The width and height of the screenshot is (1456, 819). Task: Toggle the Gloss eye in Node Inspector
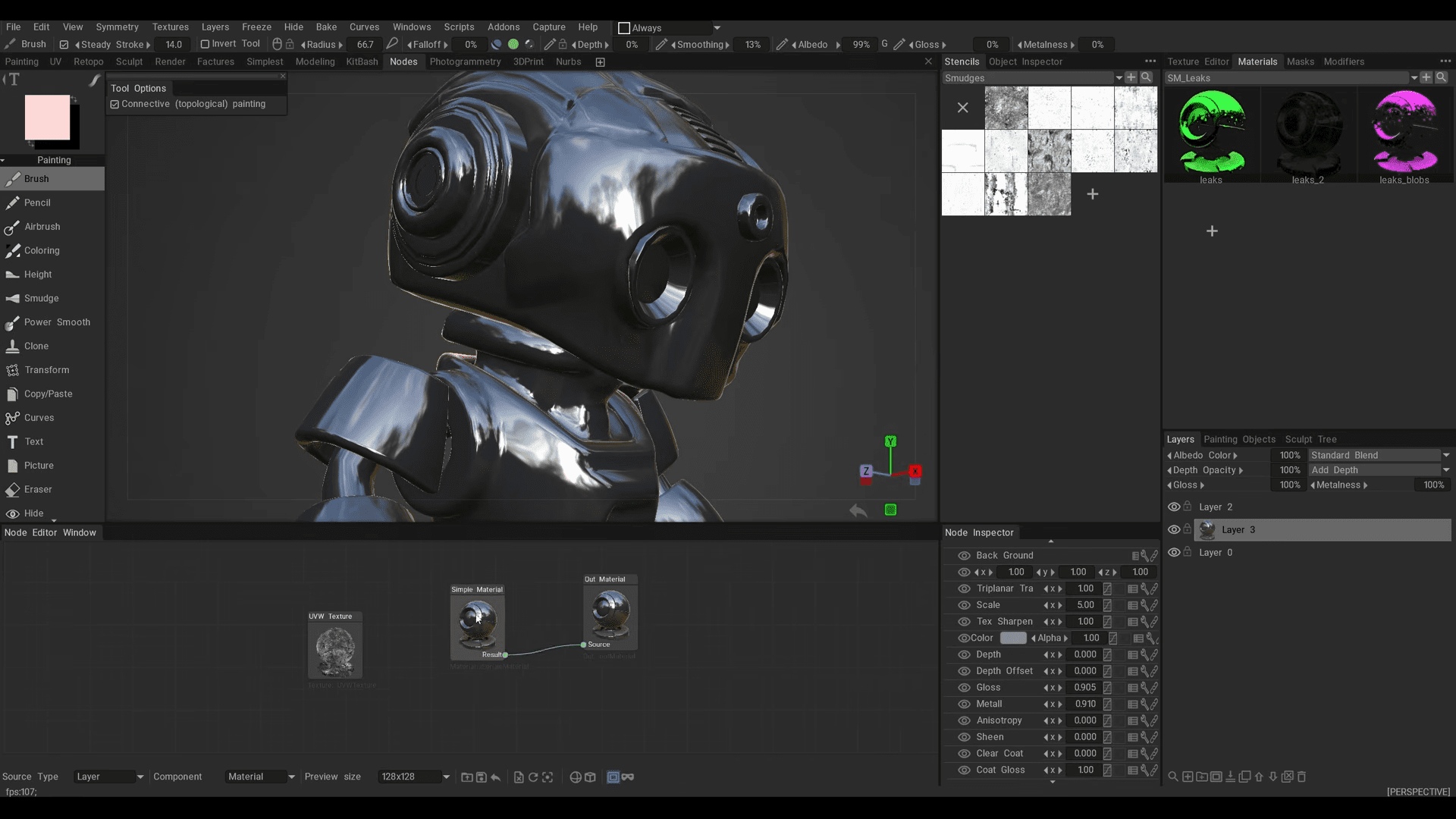tap(964, 688)
